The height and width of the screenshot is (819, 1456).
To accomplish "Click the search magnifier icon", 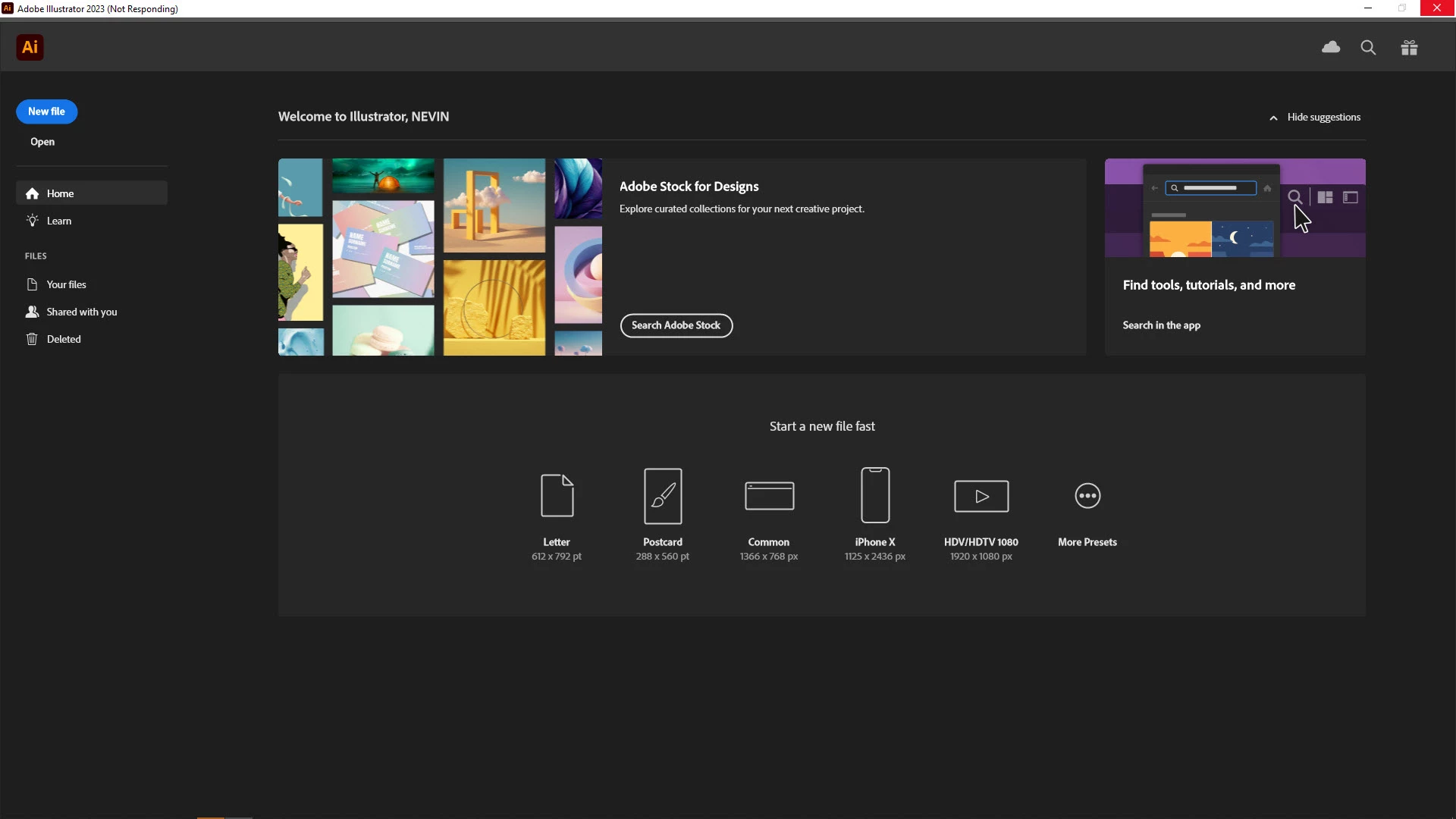I will [1368, 48].
